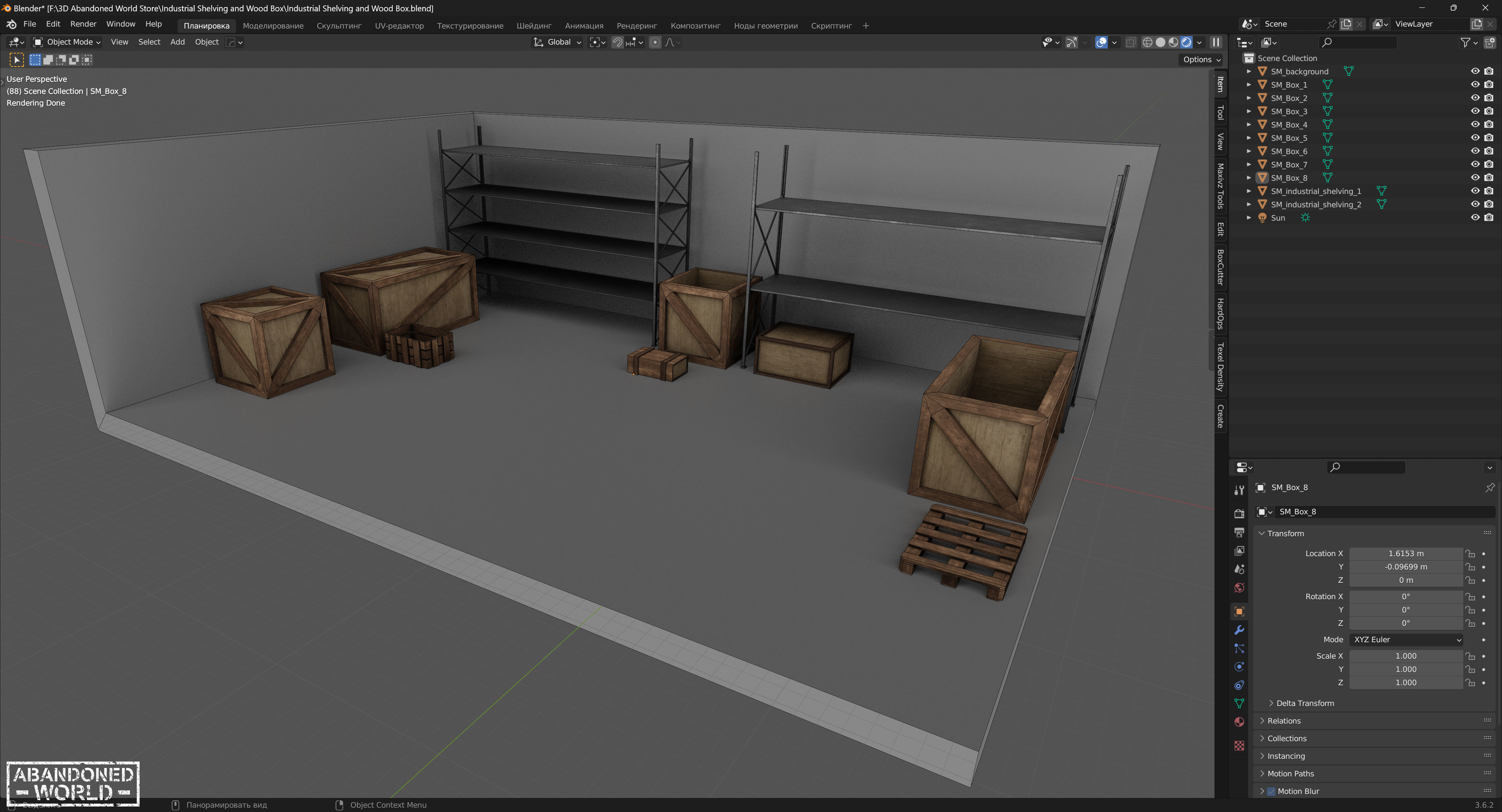Disable SM_industrial_shelving_1 render camera toggle

pyautogui.click(x=1489, y=190)
